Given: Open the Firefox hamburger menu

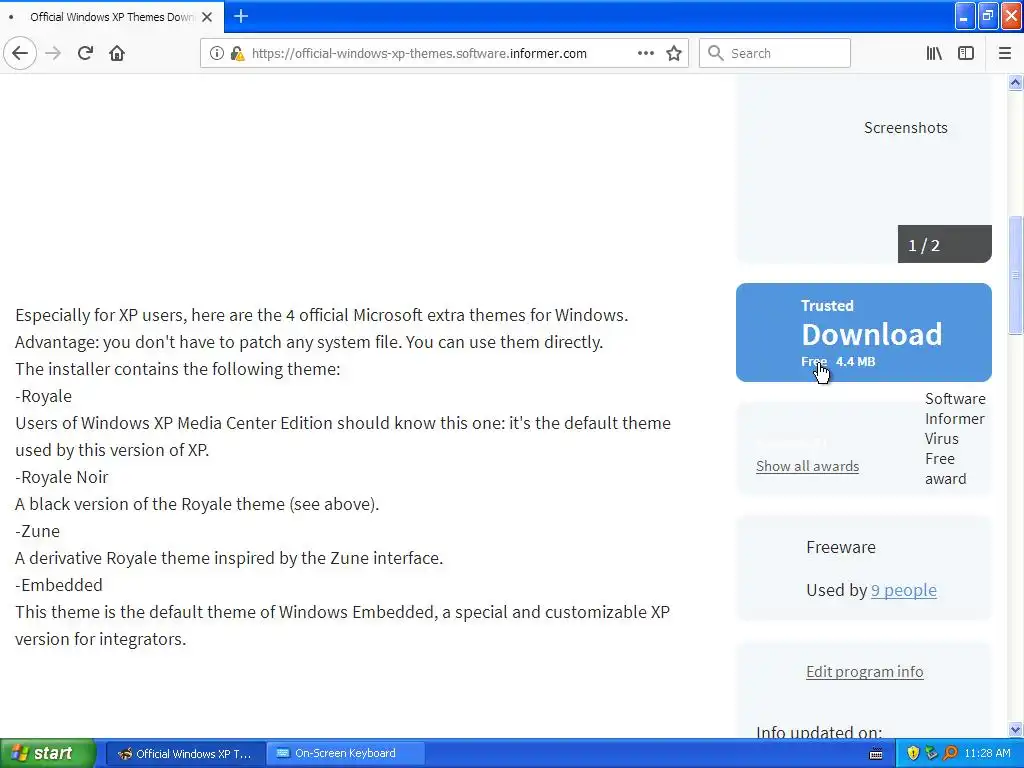Looking at the screenshot, I should click(1004, 53).
